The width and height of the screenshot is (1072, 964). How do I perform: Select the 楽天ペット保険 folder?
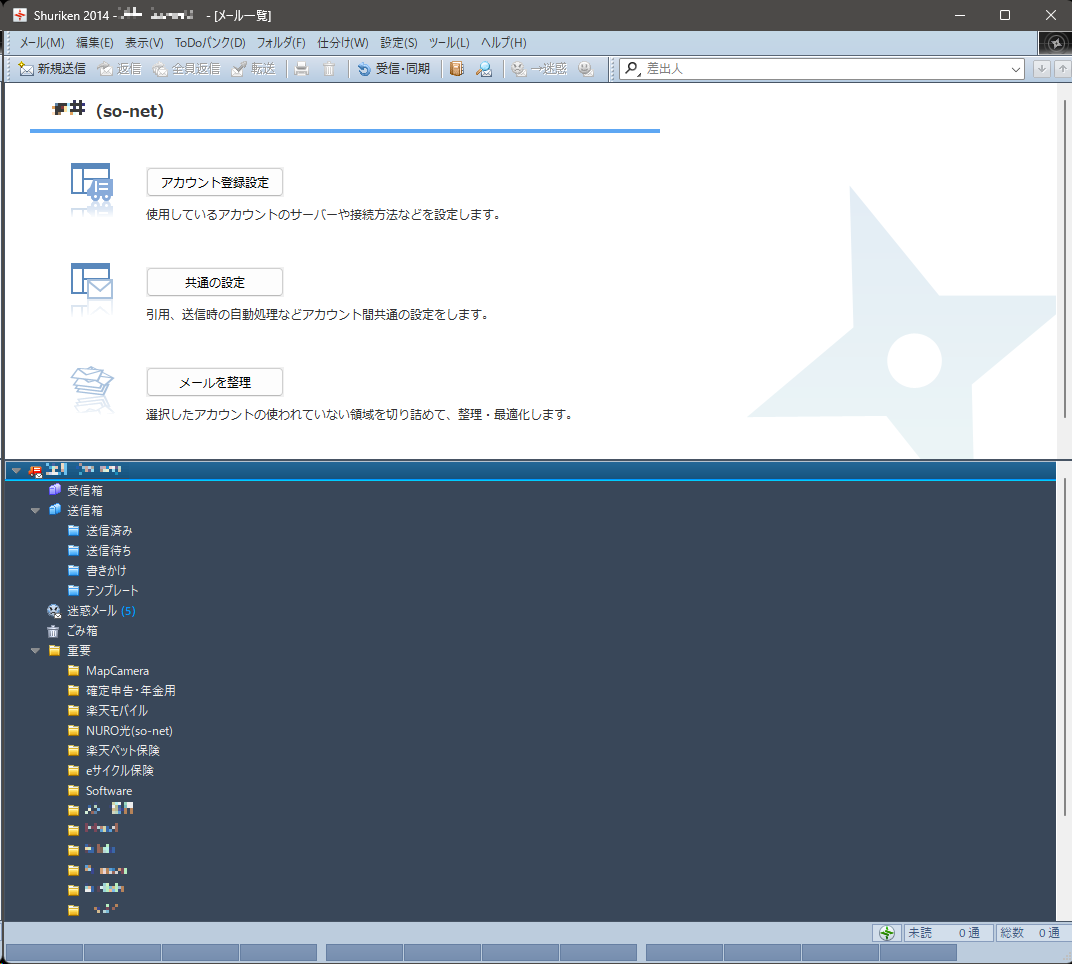[122, 751]
